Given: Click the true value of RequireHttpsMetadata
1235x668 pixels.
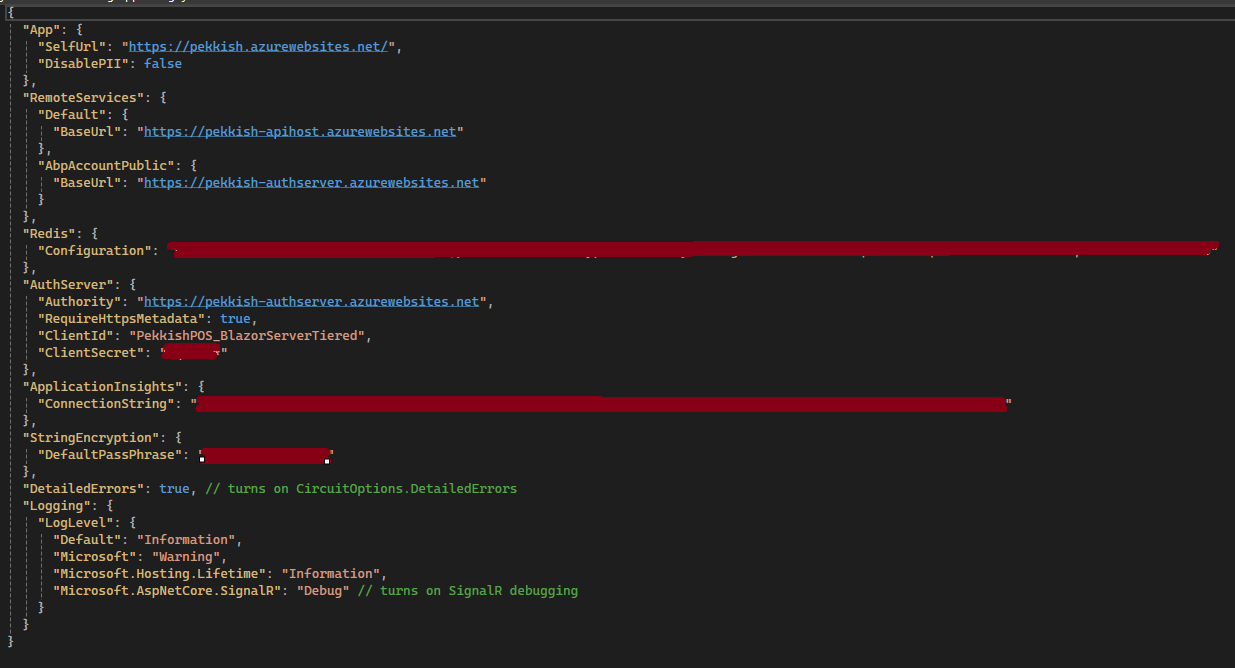Looking at the screenshot, I should (235, 318).
